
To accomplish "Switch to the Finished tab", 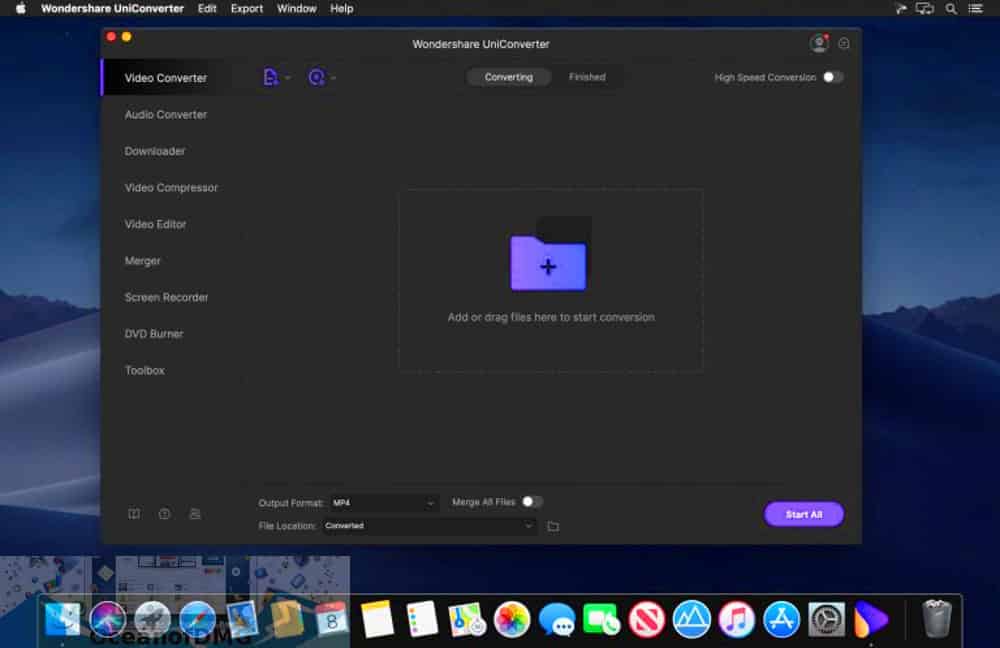I will pyautogui.click(x=587, y=77).
